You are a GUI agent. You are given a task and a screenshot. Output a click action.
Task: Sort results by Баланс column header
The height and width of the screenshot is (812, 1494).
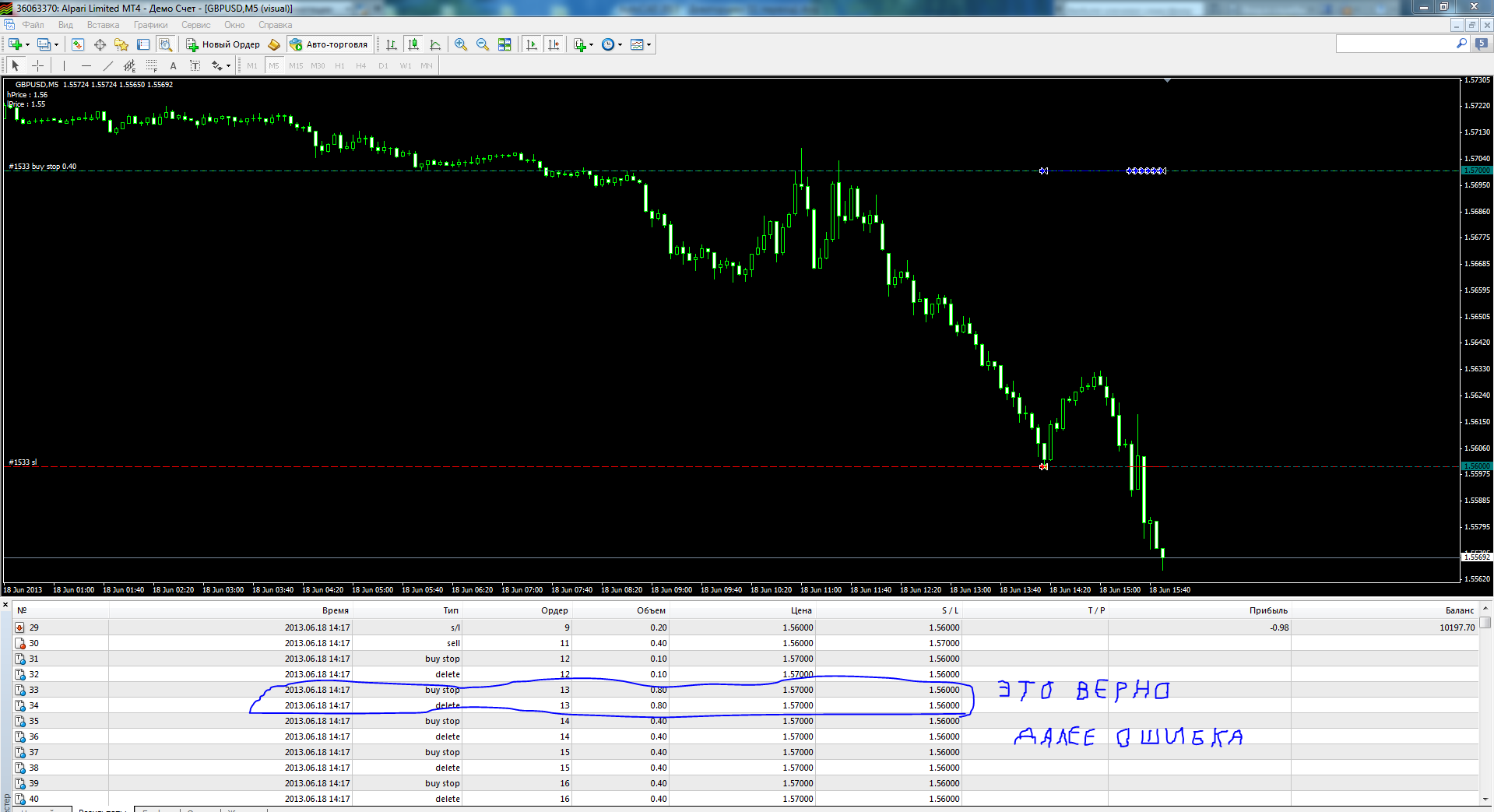pyautogui.click(x=1384, y=610)
